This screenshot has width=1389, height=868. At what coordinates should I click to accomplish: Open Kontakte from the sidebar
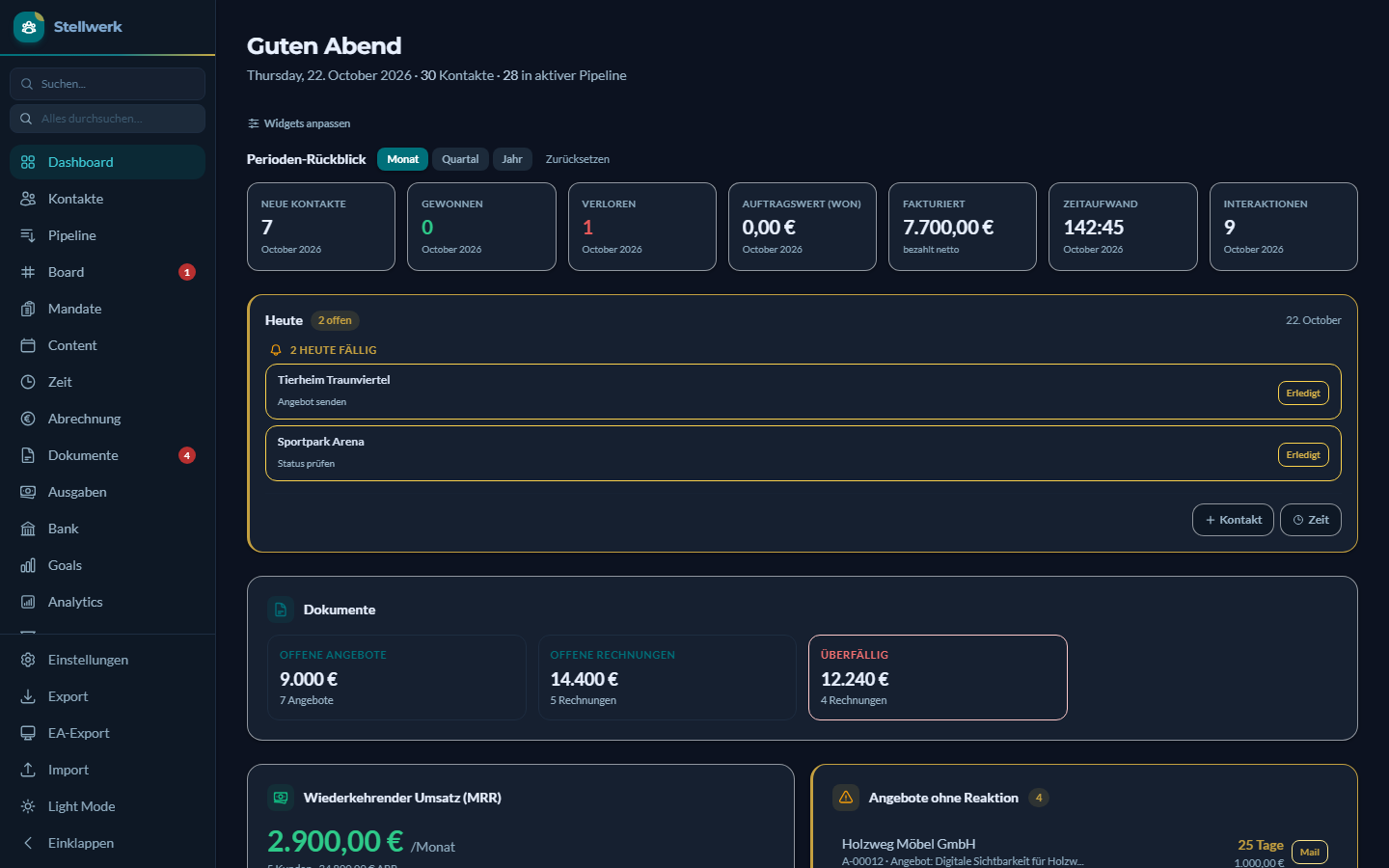point(107,199)
